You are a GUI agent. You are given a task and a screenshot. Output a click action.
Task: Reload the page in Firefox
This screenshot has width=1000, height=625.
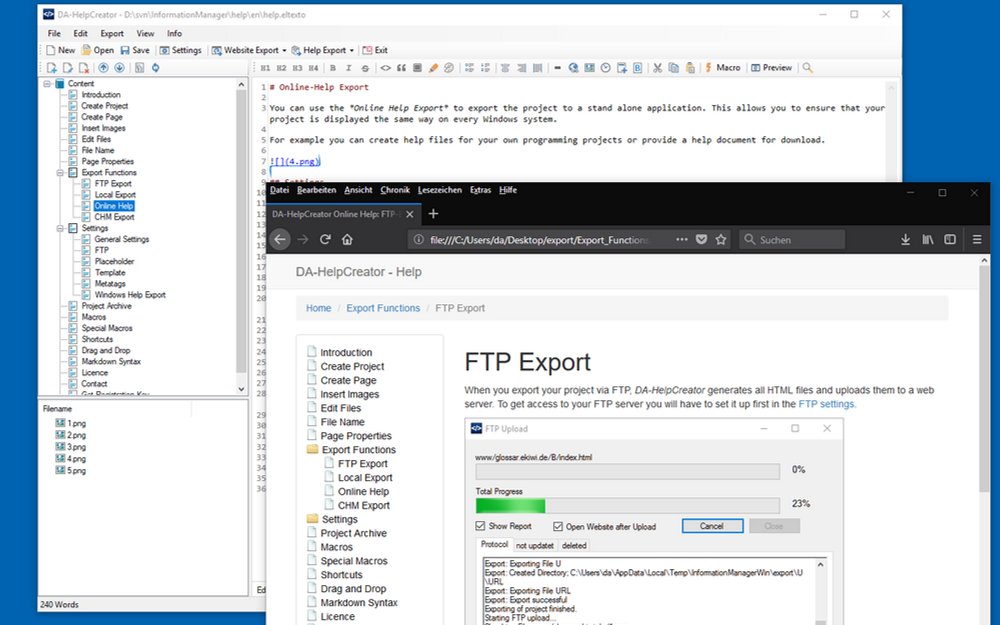[x=325, y=240]
